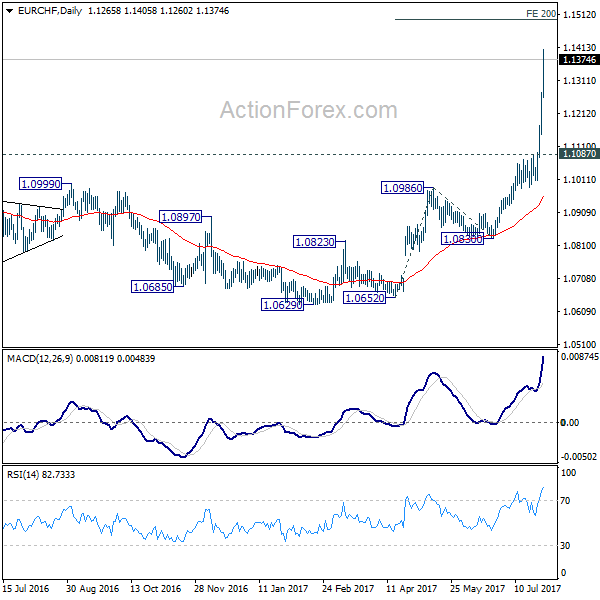Select price label 1.06290

pyautogui.click(x=282, y=305)
